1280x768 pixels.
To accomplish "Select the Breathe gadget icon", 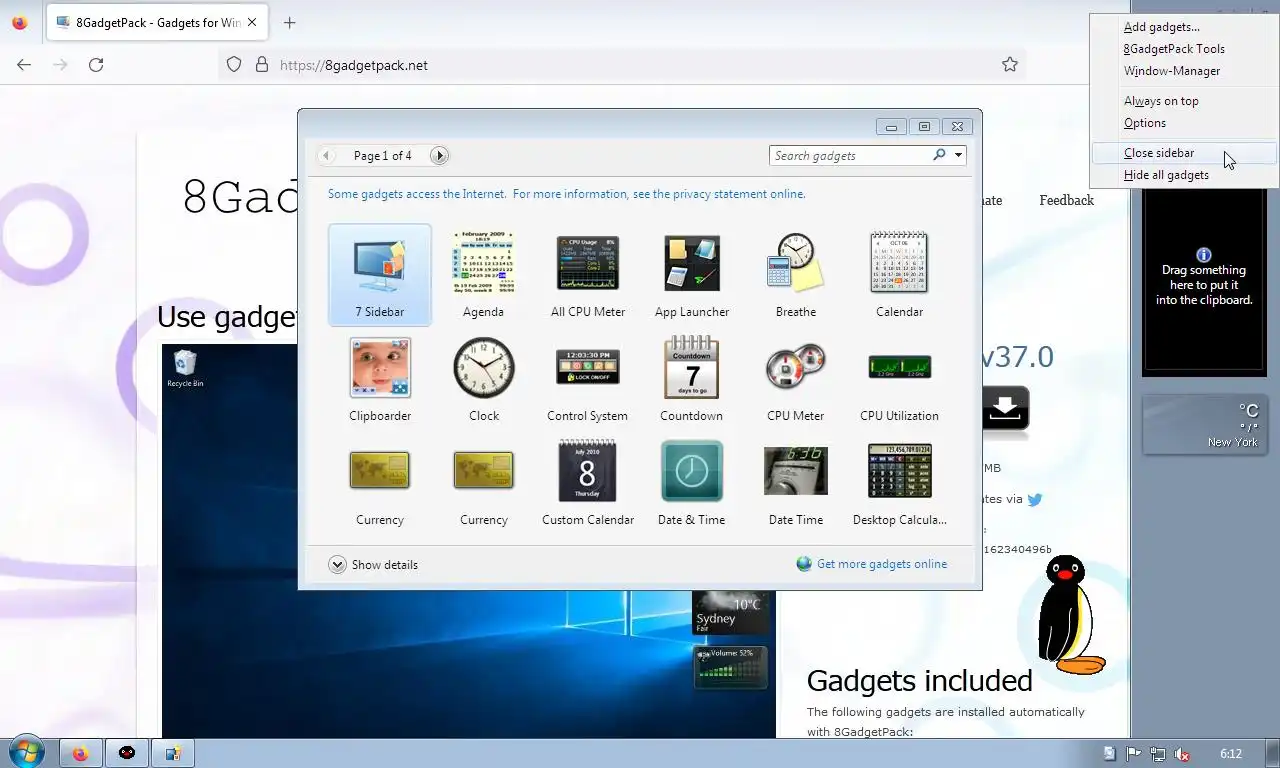I will click(x=796, y=263).
